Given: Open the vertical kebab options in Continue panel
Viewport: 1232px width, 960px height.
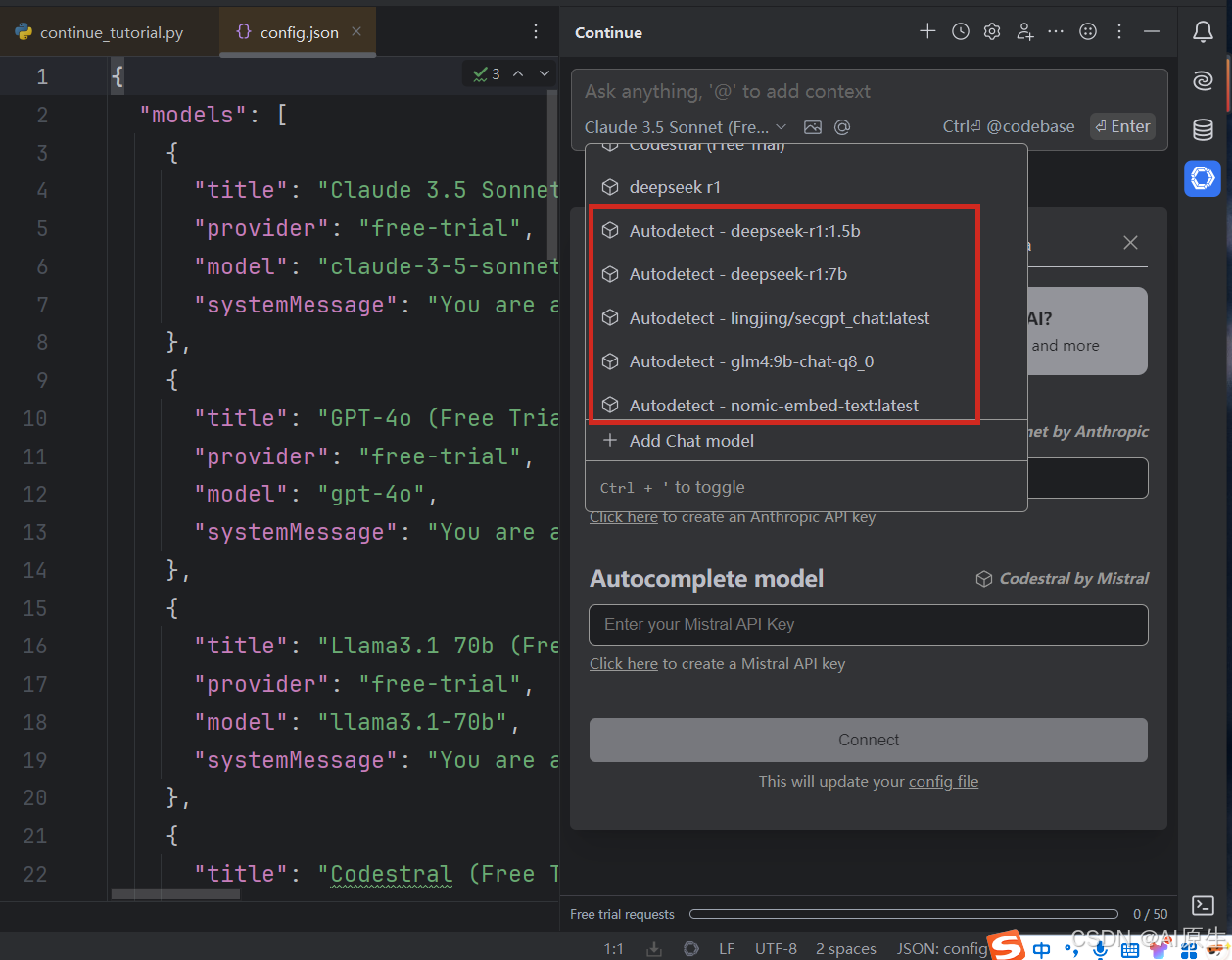Looking at the screenshot, I should 1119,32.
